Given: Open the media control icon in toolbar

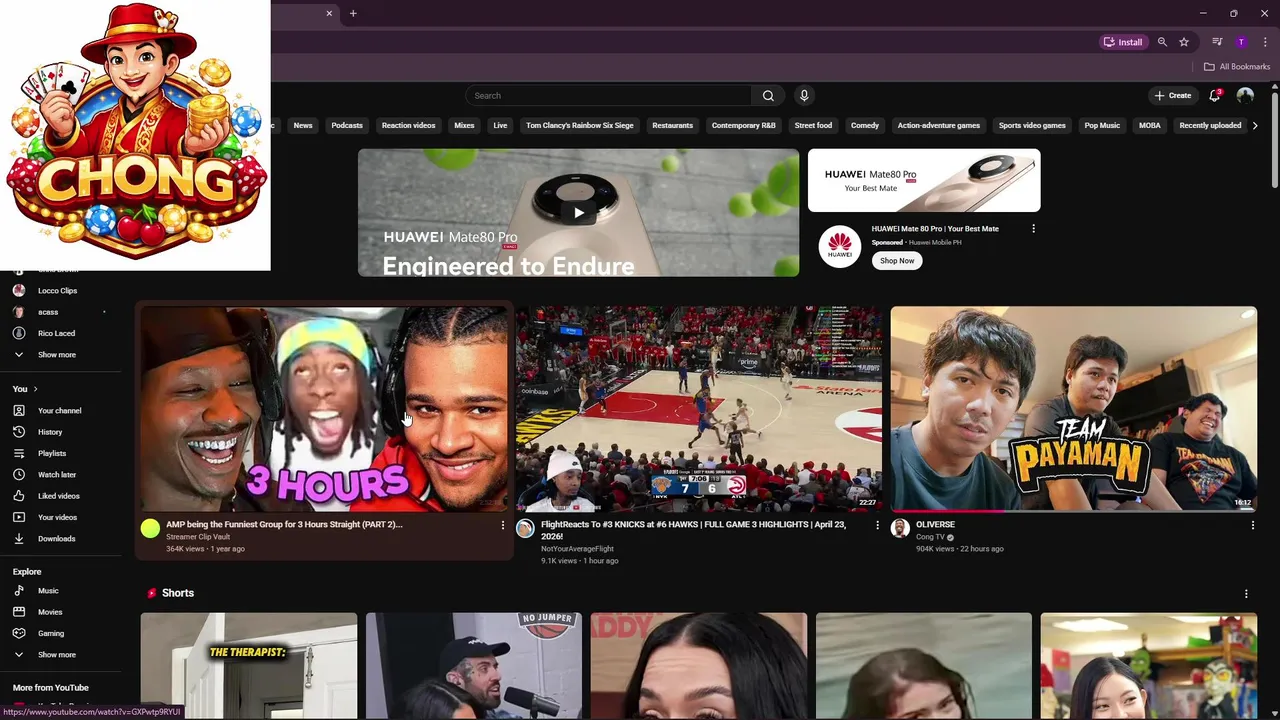Looking at the screenshot, I should (1217, 42).
